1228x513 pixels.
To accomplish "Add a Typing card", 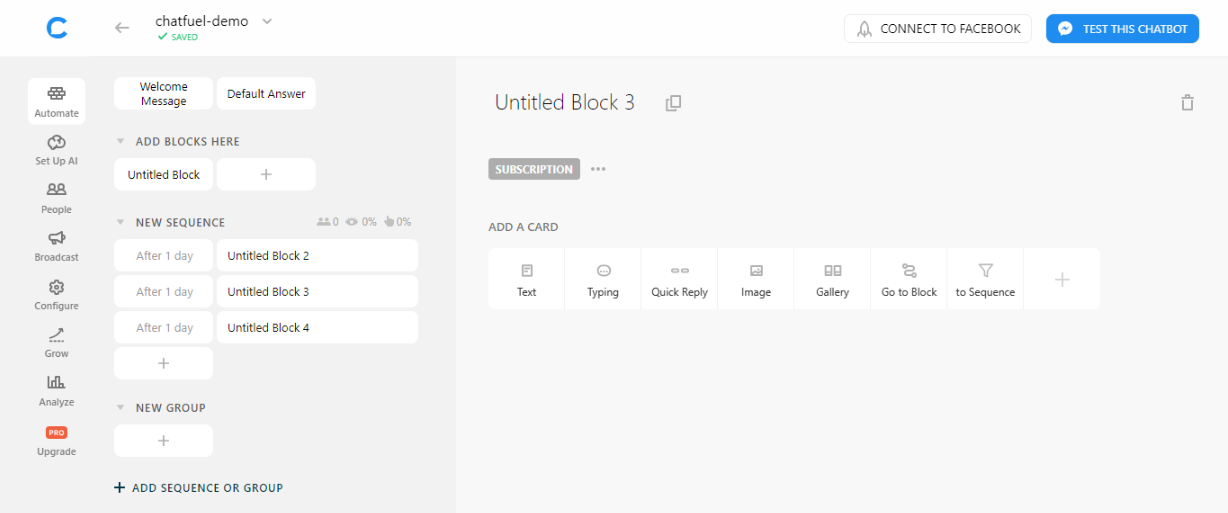I will pyautogui.click(x=603, y=279).
